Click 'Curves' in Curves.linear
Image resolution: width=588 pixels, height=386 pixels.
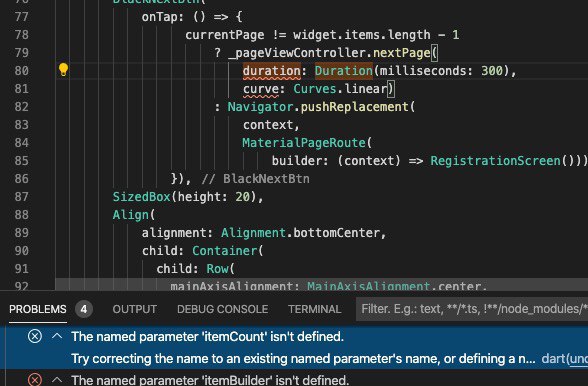coord(315,89)
